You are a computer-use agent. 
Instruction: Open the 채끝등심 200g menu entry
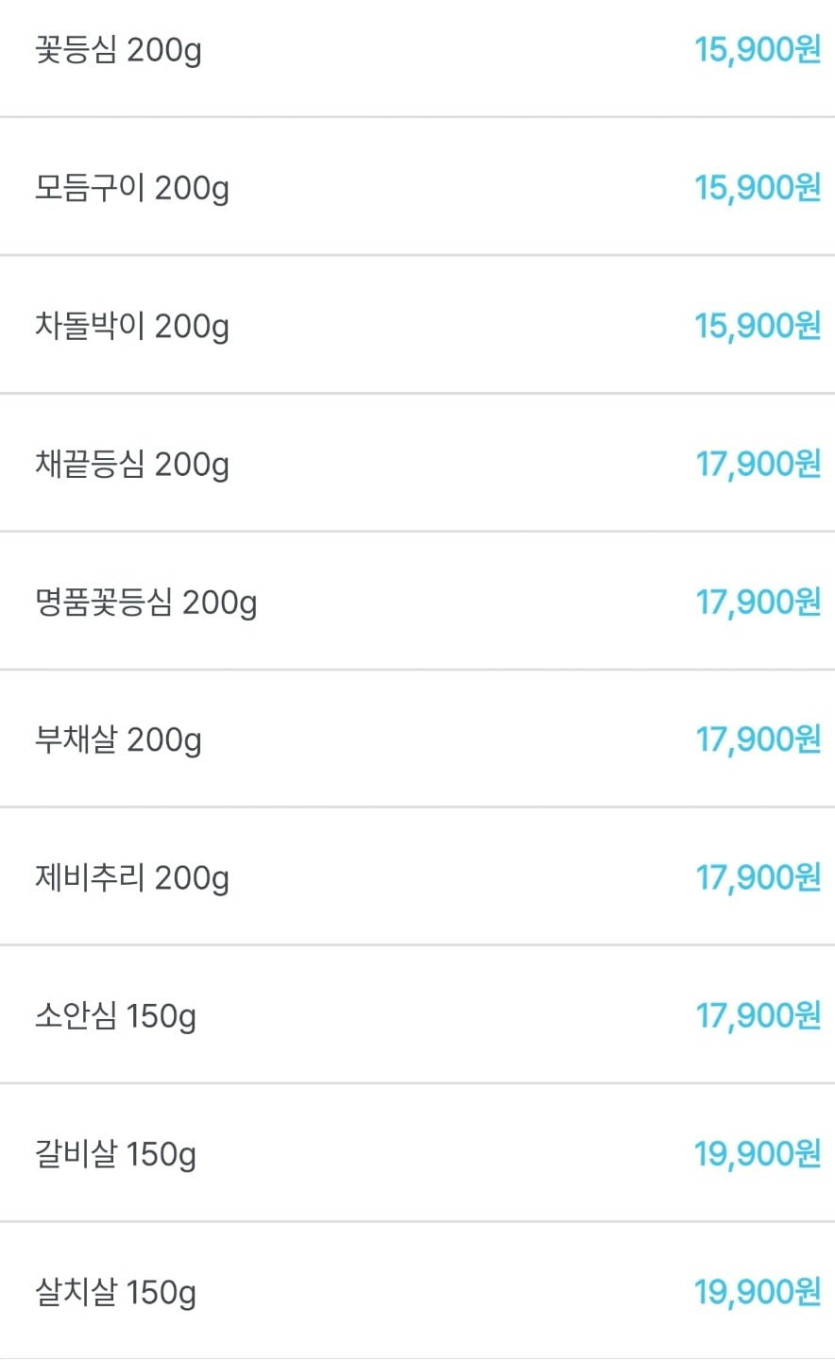(x=132, y=464)
